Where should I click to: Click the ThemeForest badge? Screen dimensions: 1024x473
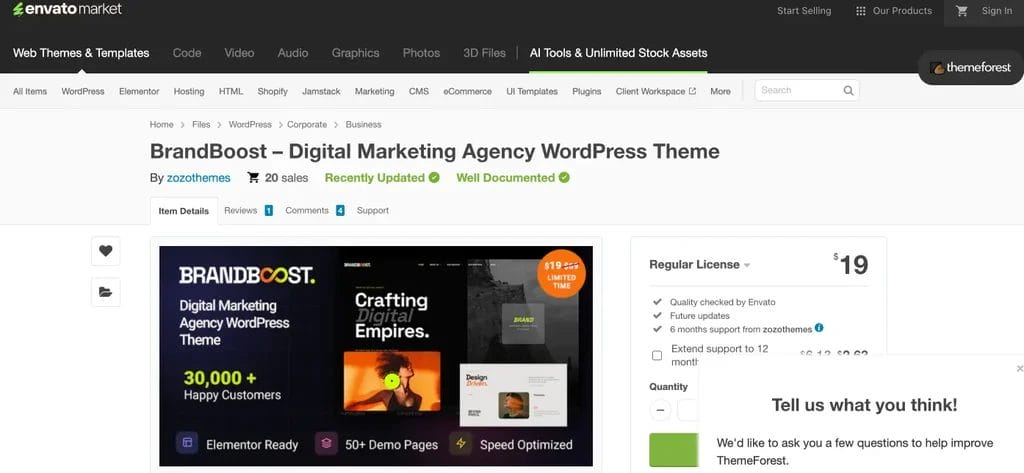coord(970,67)
